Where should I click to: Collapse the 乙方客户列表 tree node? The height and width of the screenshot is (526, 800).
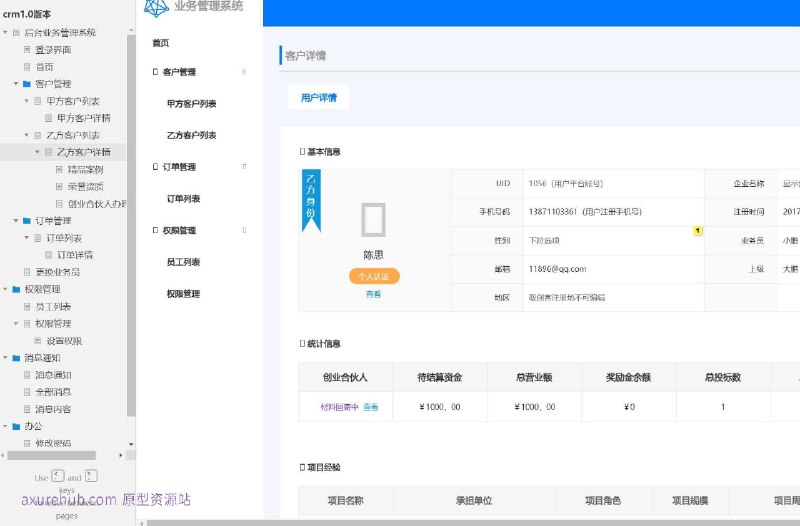pyautogui.click(x=27, y=135)
